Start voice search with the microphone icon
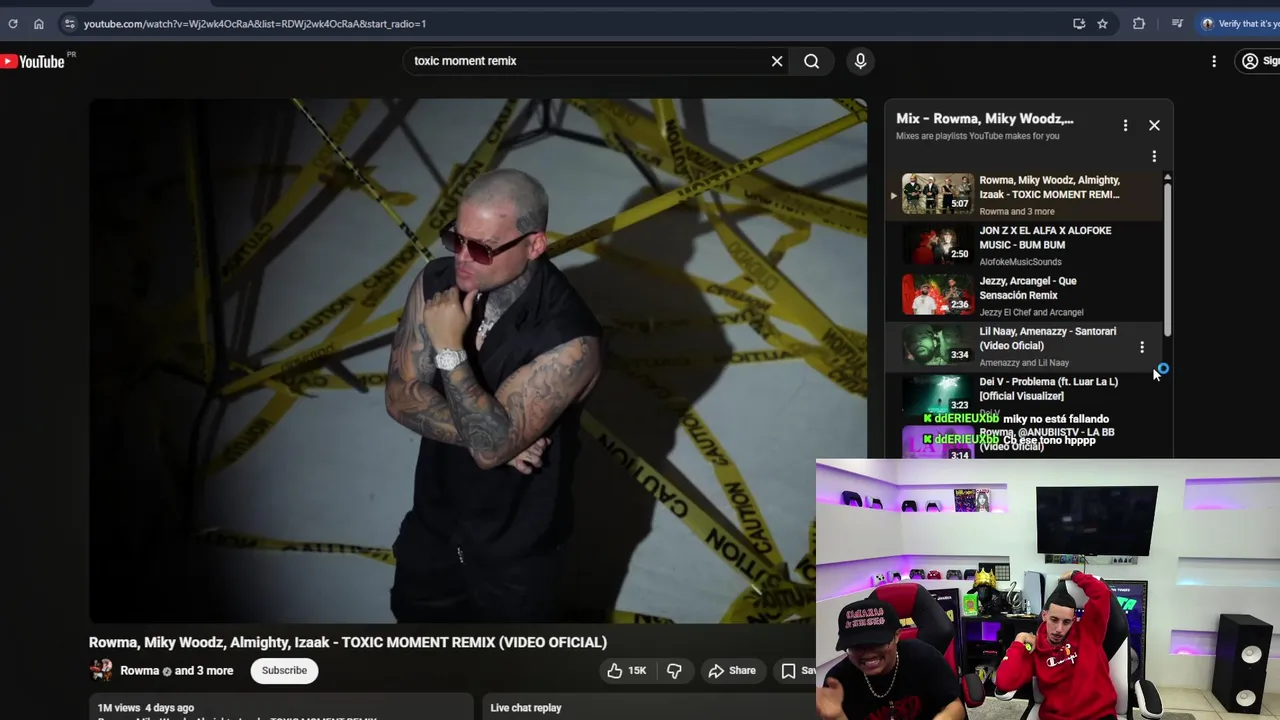Viewport: 1280px width, 720px height. [x=860, y=61]
